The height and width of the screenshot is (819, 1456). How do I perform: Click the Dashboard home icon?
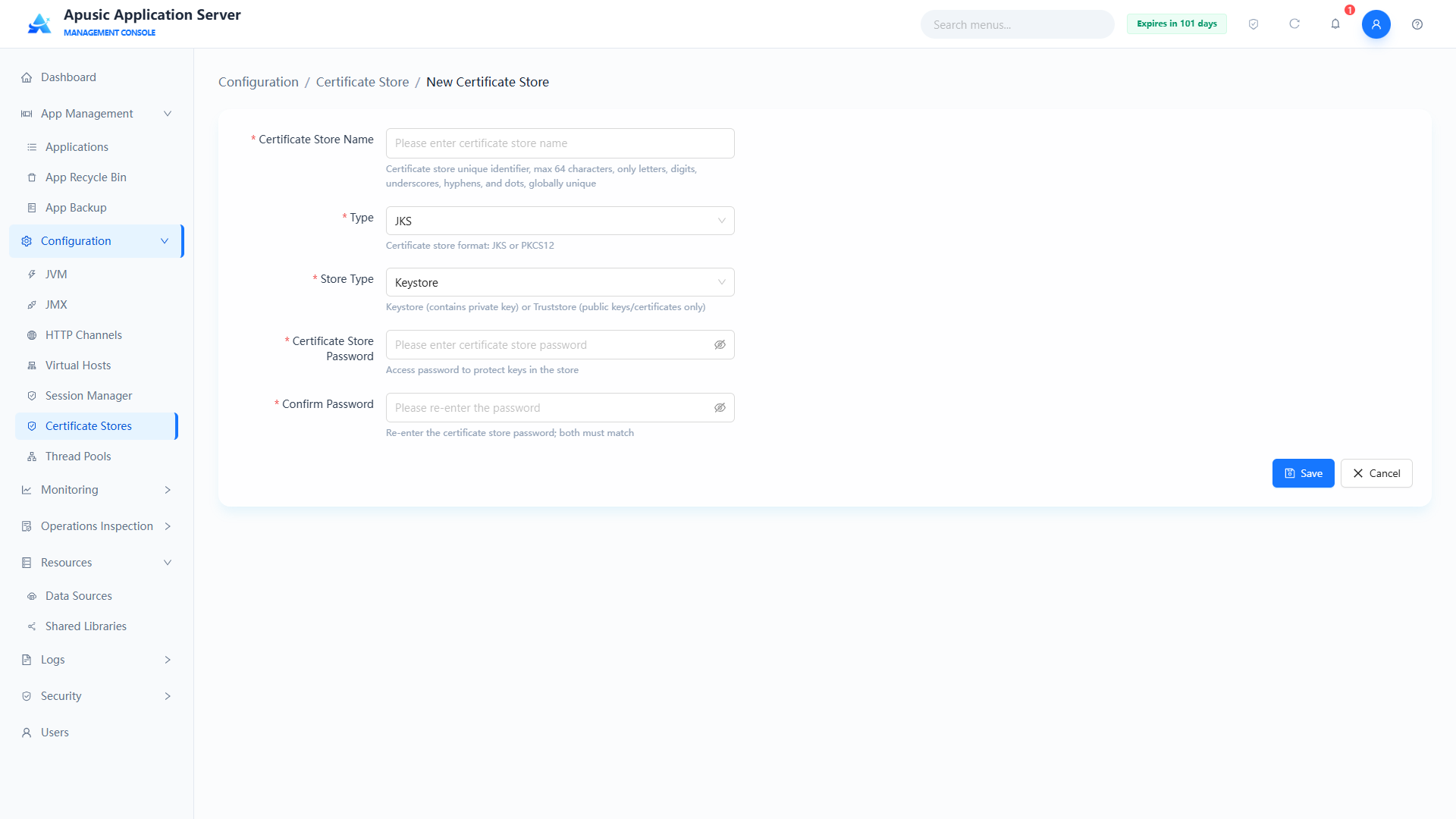(27, 77)
